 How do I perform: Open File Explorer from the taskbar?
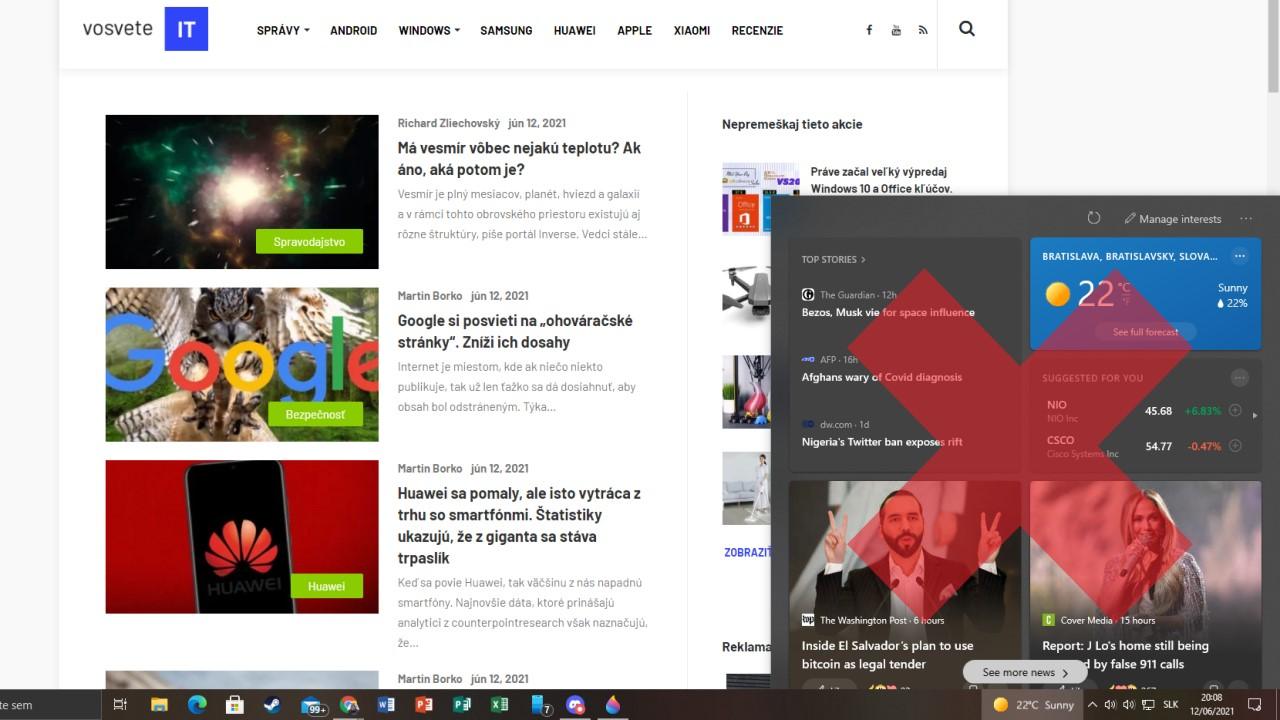tap(159, 705)
